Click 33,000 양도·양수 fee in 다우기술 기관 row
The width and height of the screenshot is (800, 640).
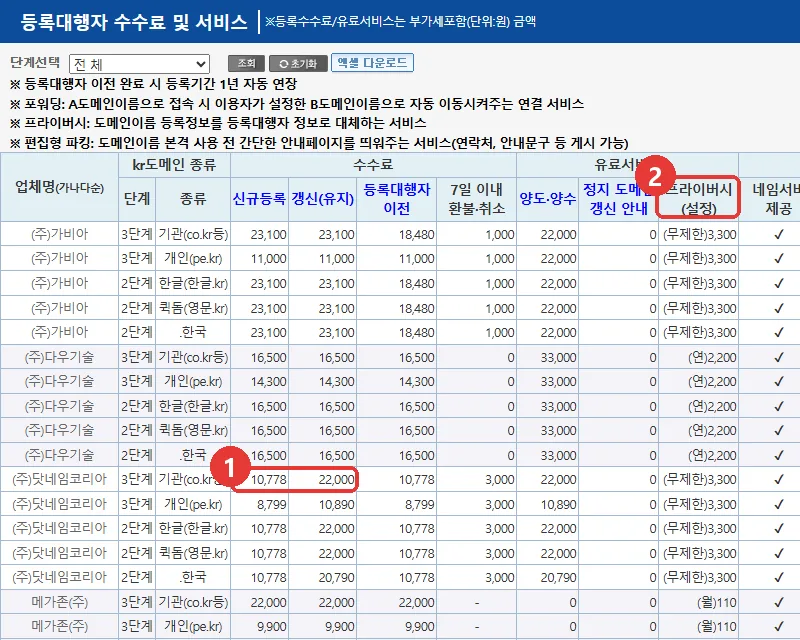pos(558,358)
